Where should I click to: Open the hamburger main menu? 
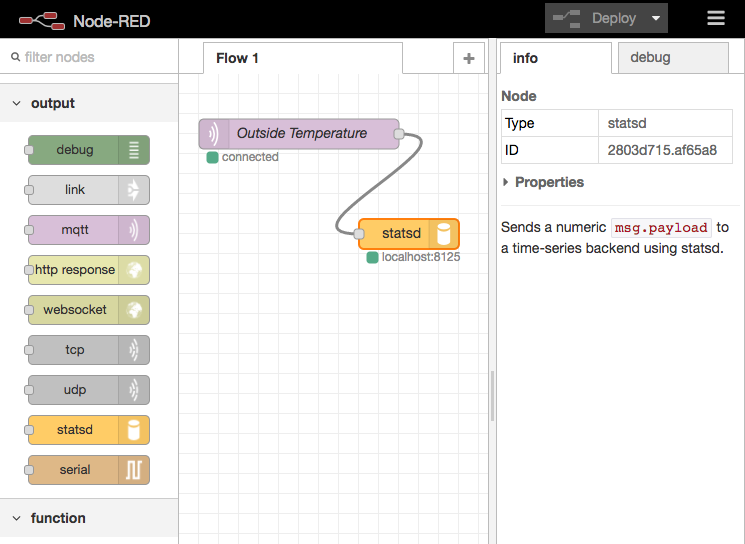coord(716,19)
